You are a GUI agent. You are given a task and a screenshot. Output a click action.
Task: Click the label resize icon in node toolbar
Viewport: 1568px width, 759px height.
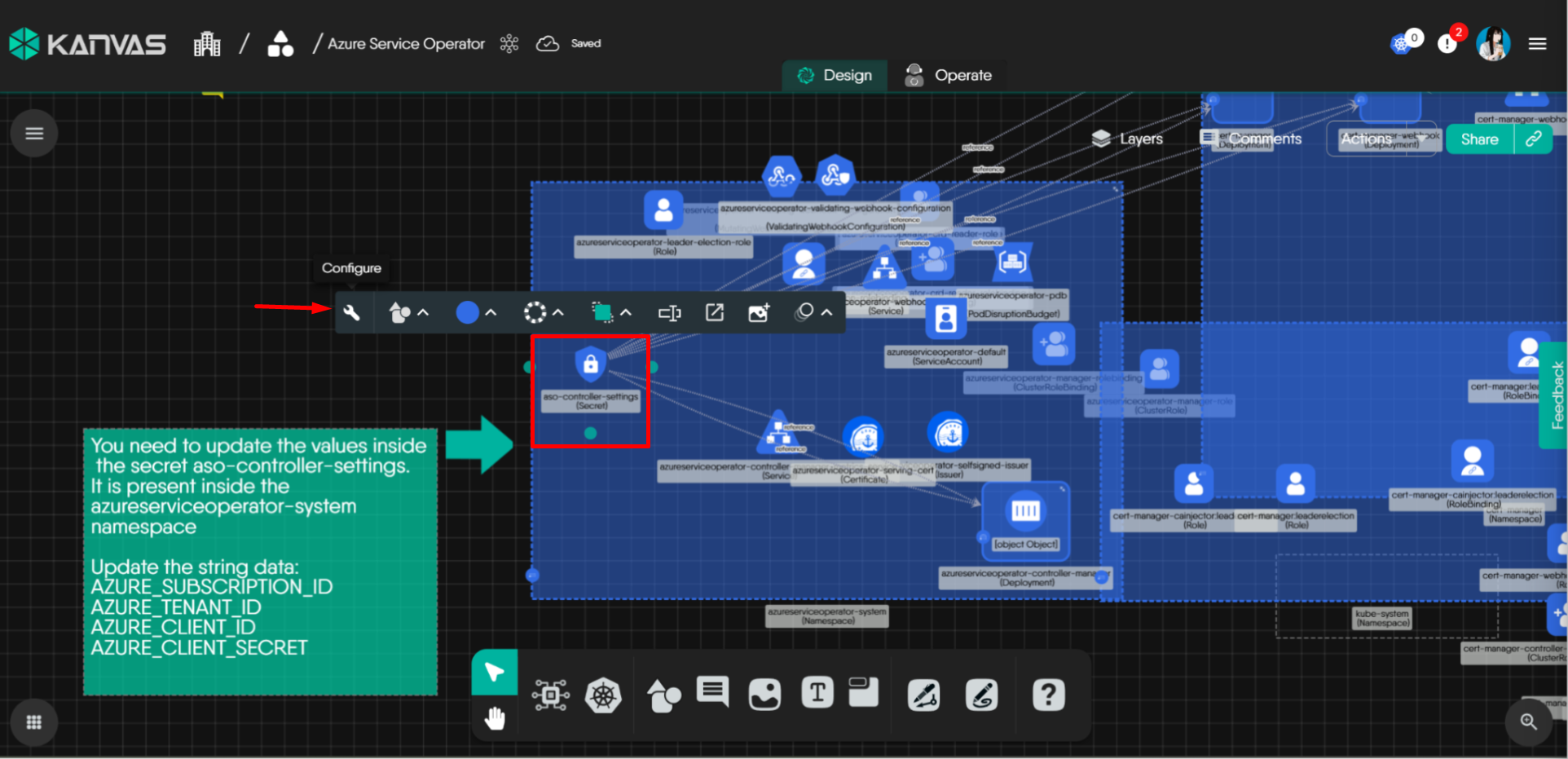pyautogui.click(x=670, y=313)
